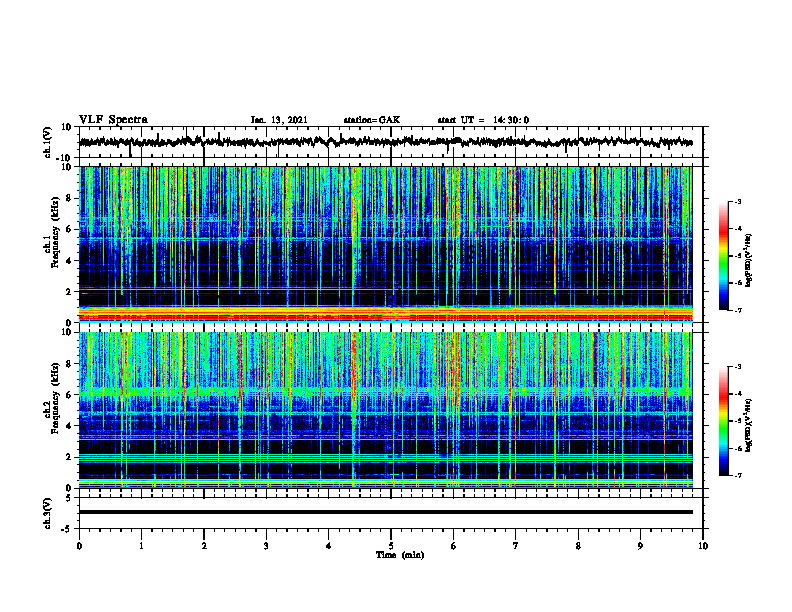Click the "8" minute tick on the time axis

click(578, 546)
